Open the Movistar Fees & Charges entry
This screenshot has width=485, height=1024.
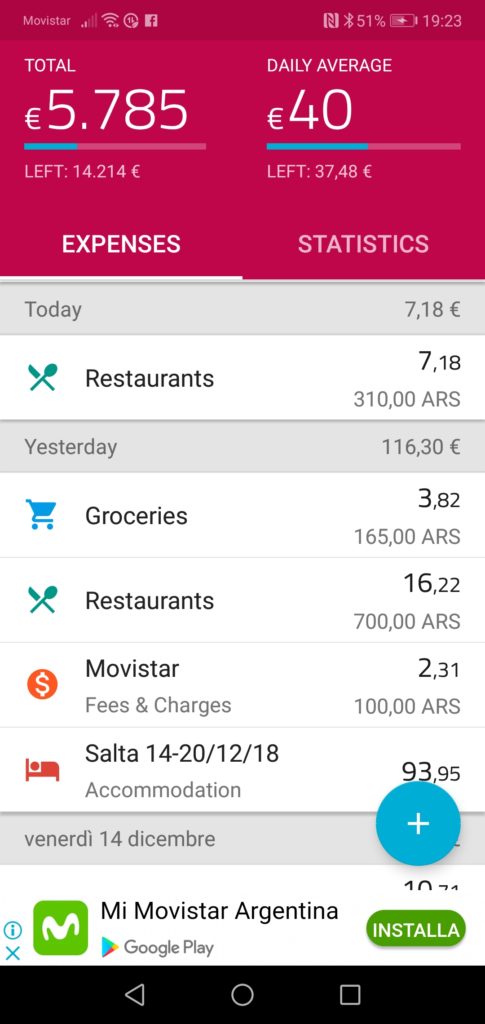(242, 685)
